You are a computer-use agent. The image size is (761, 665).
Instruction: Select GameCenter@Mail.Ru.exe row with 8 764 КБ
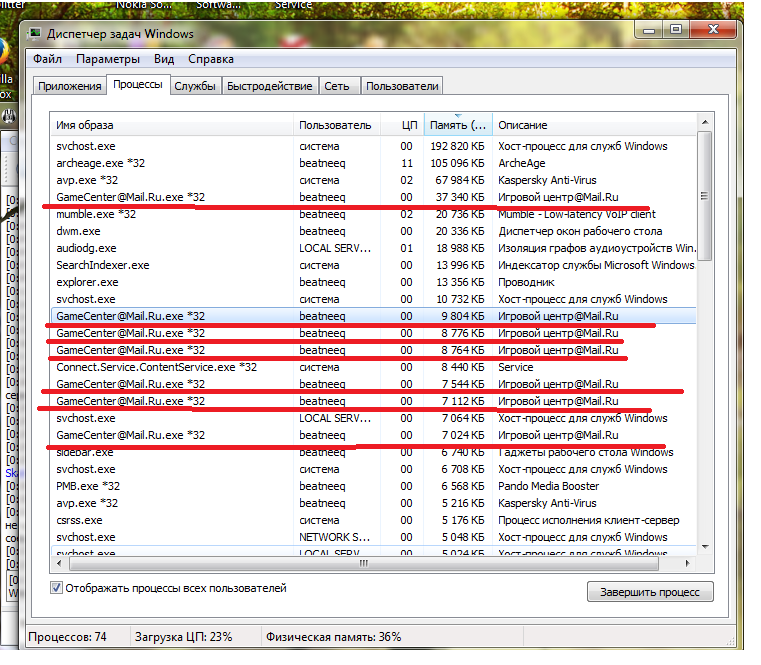tap(374, 350)
